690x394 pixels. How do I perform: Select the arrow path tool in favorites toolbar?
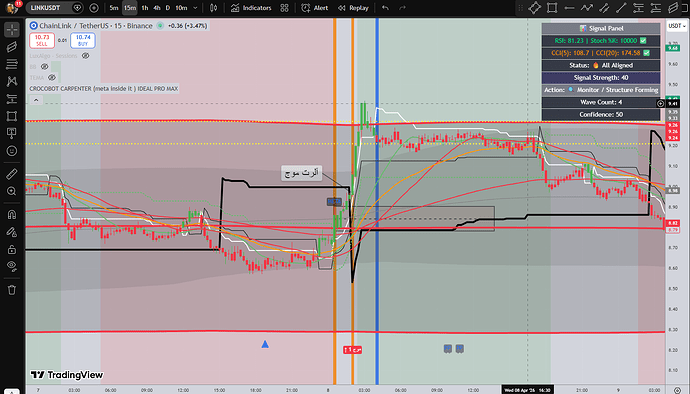click(x=586, y=8)
